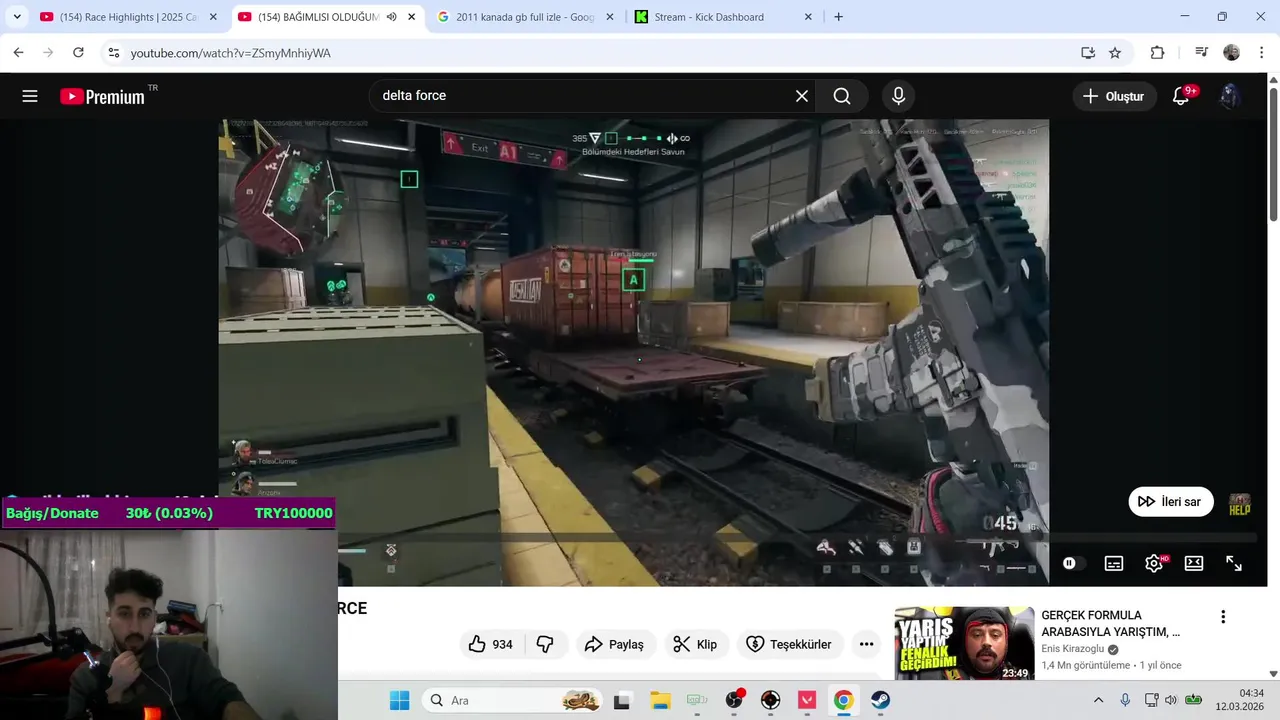Open Steam from taskbar
The image size is (1280, 720).
click(880, 700)
